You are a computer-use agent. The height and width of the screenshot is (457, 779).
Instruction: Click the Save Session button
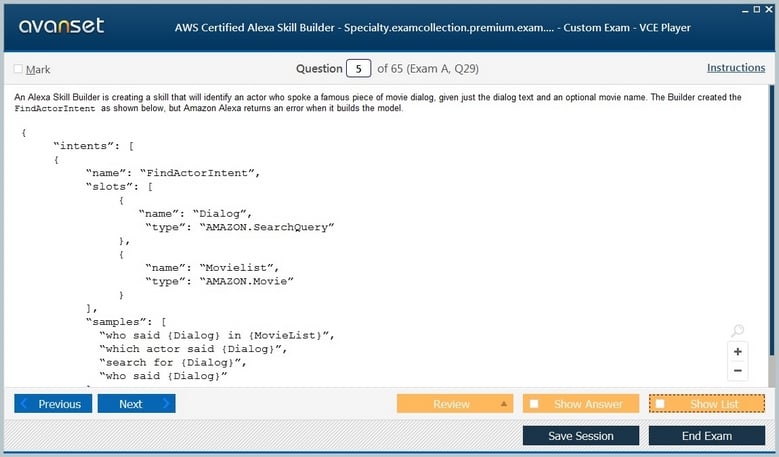[x=581, y=436]
